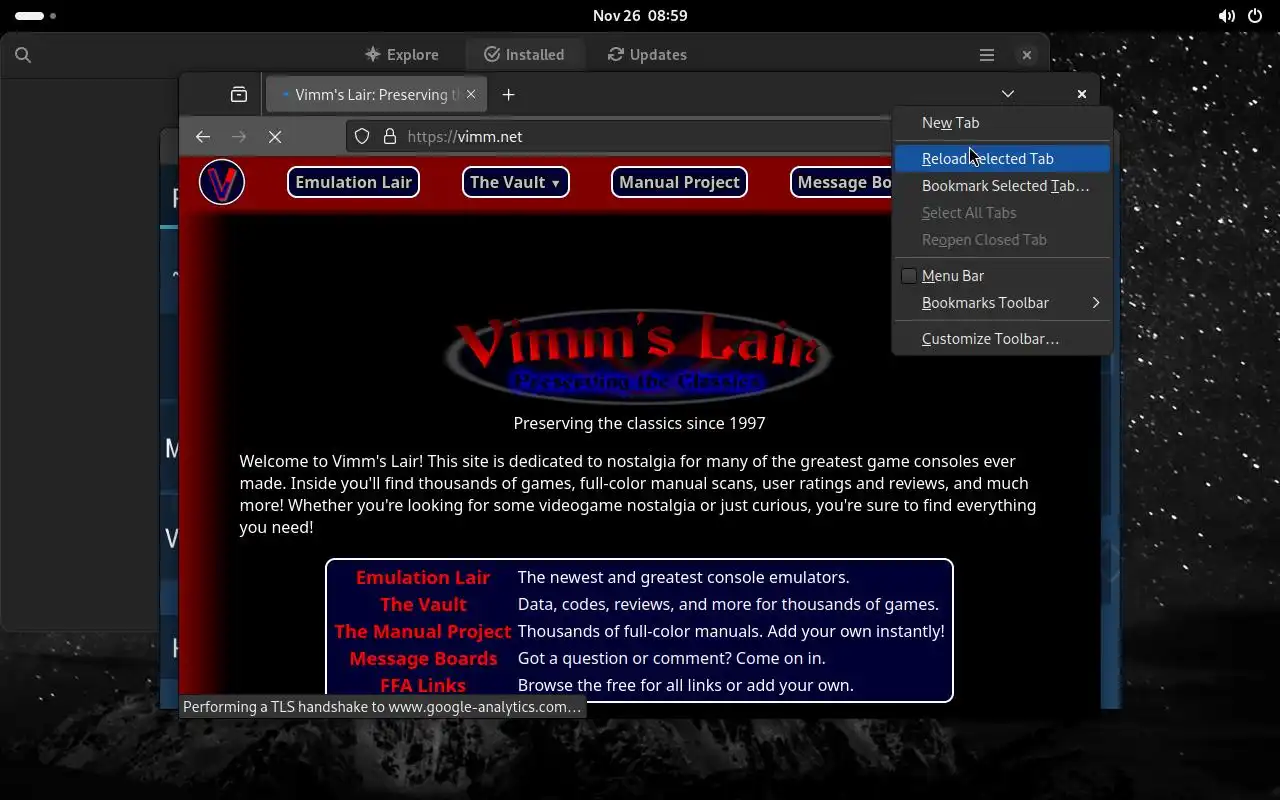Choose Reload Selected Tab

[x=1002, y=159]
